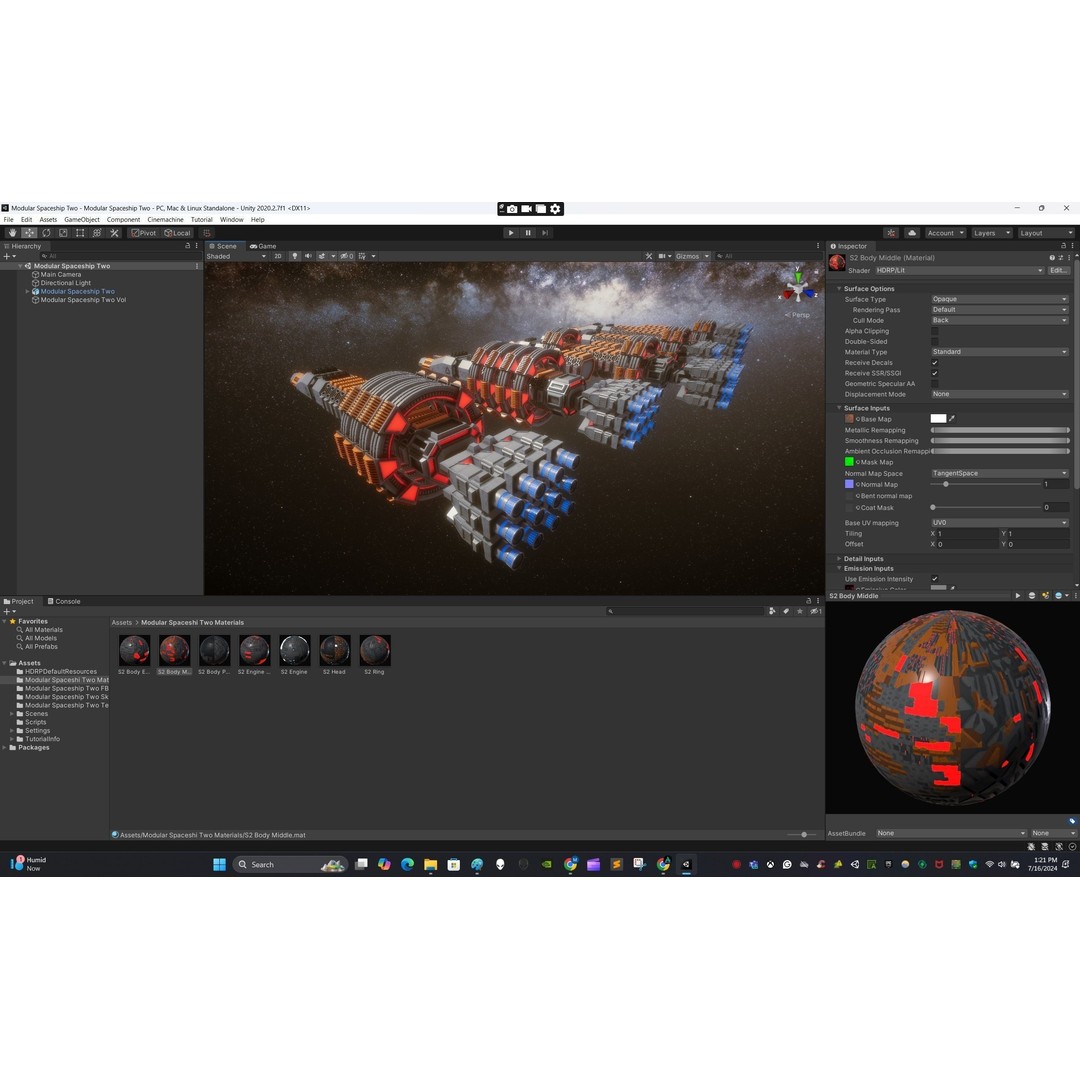1080x1080 pixels.
Task: Open the cloud services icon
Action: click(x=912, y=233)
